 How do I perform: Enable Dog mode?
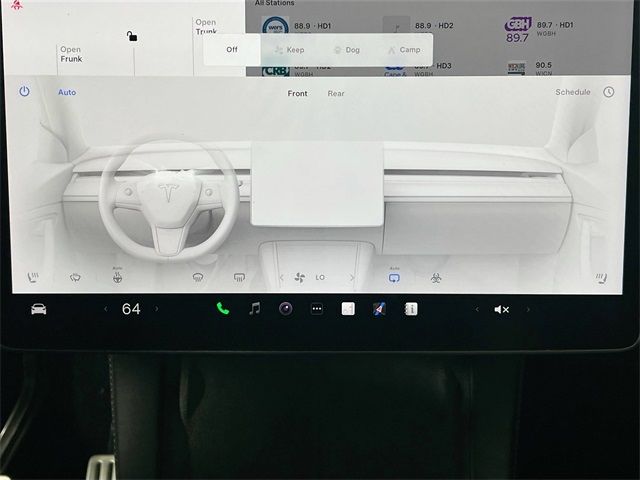[x=347, y=50]
